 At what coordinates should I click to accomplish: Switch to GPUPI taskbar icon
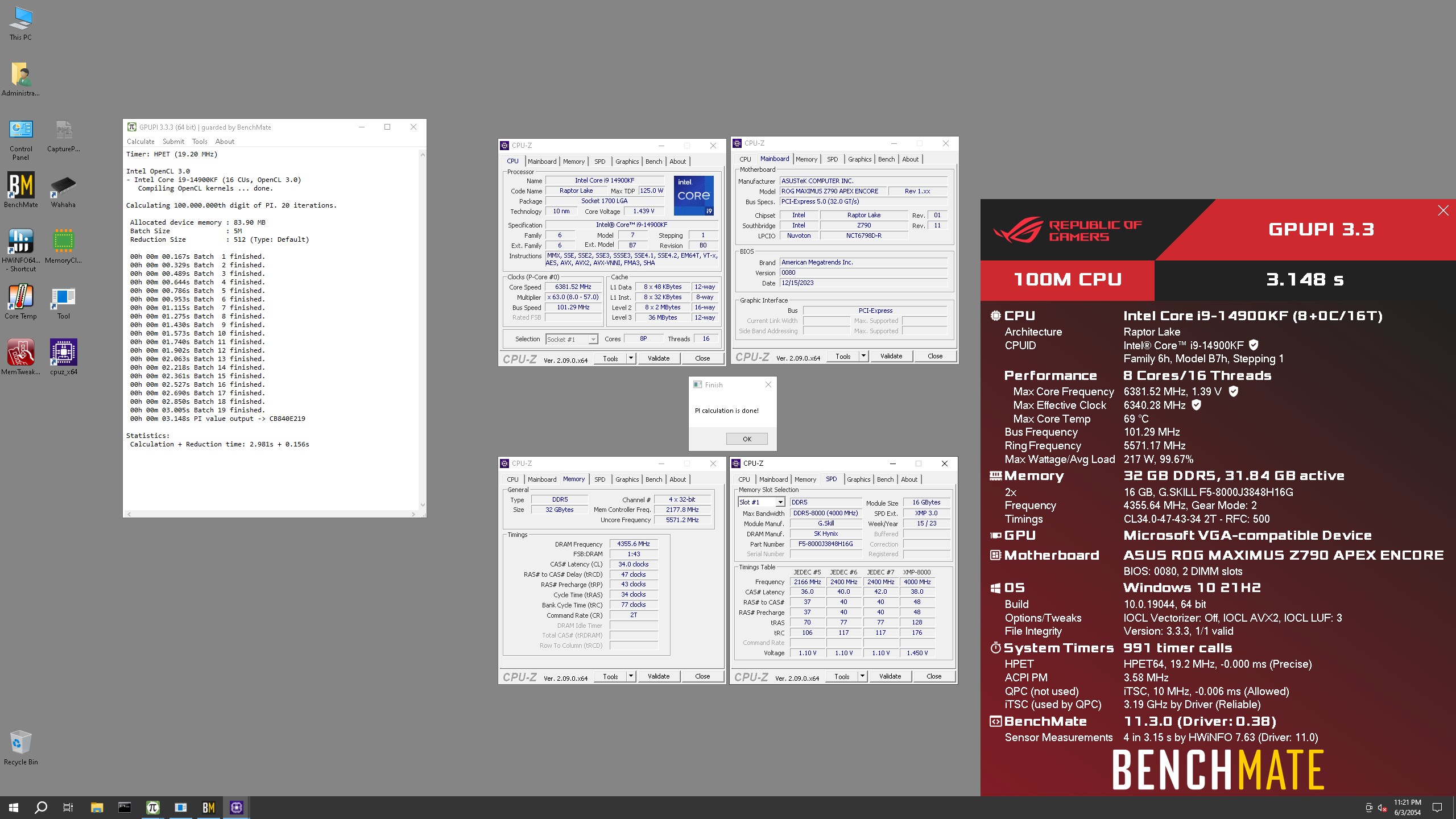coord(152,808)
